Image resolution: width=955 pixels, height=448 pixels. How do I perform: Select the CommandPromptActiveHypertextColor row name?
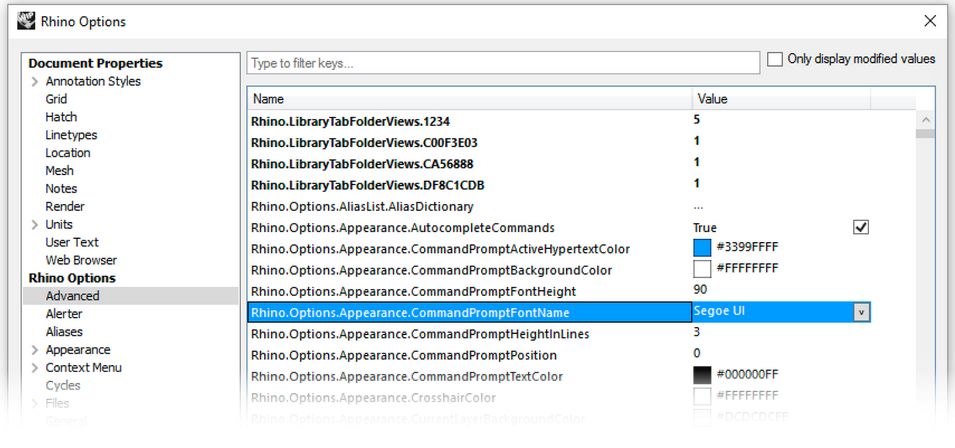[440, 249]
